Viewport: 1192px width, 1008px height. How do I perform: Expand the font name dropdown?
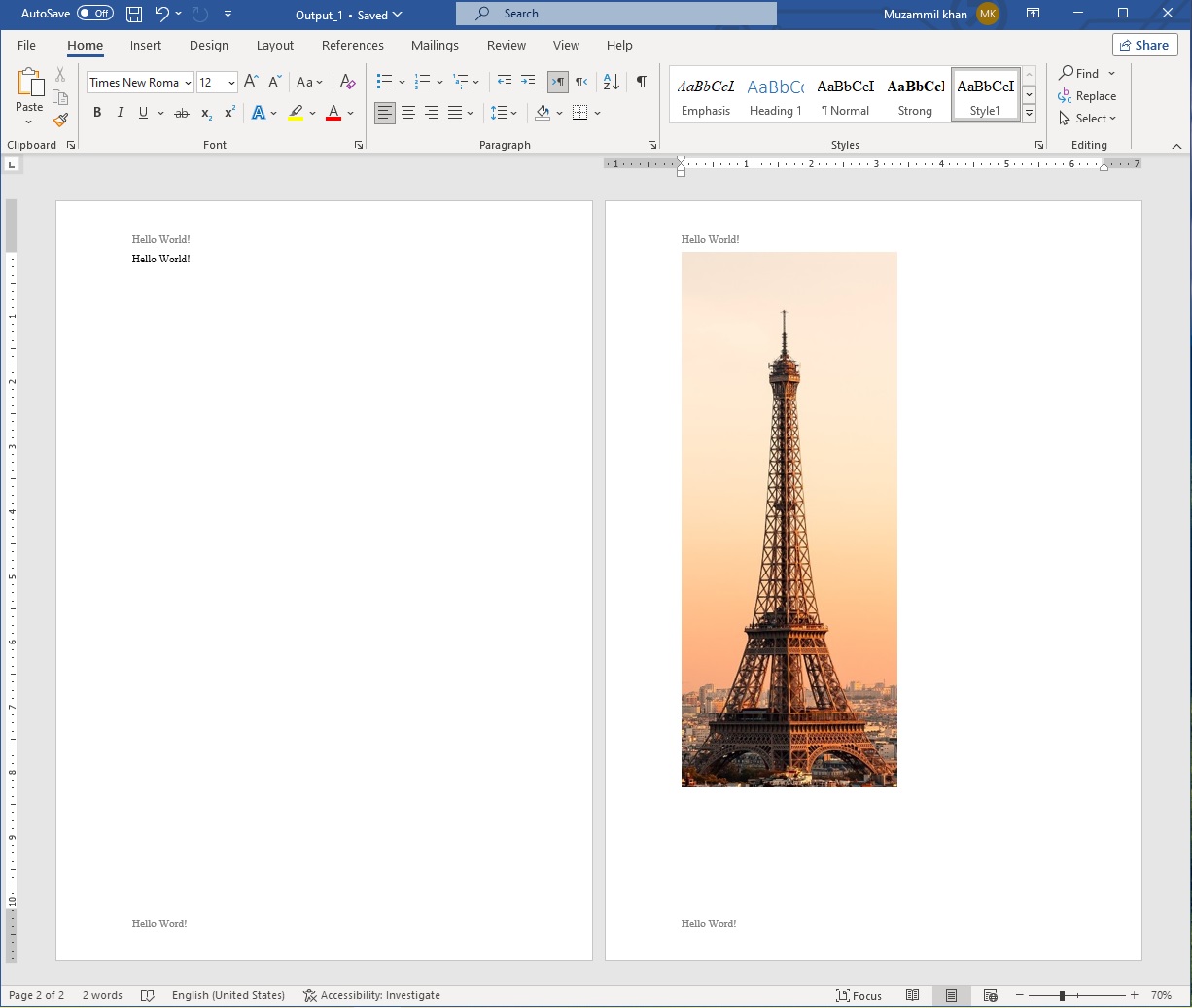[x=188, y=83]
